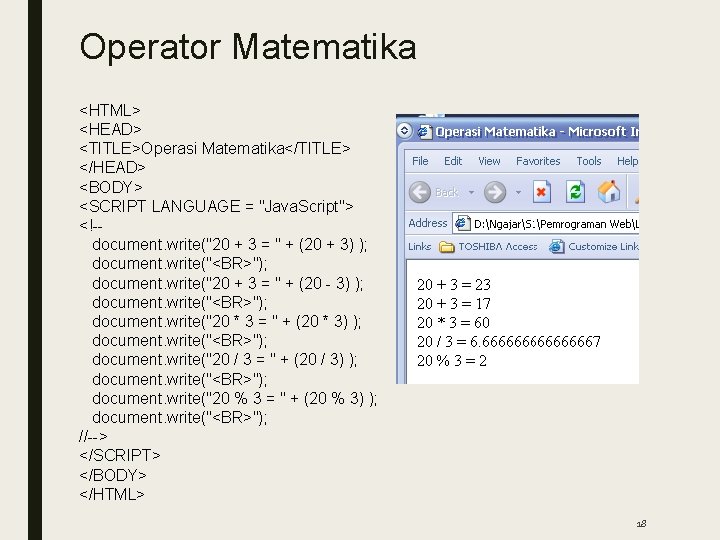Image resolution: width=720 pixels, height=540 pixels.
Task: Click the code line containing '(20 - 3)'
Action: pos(227,283)
